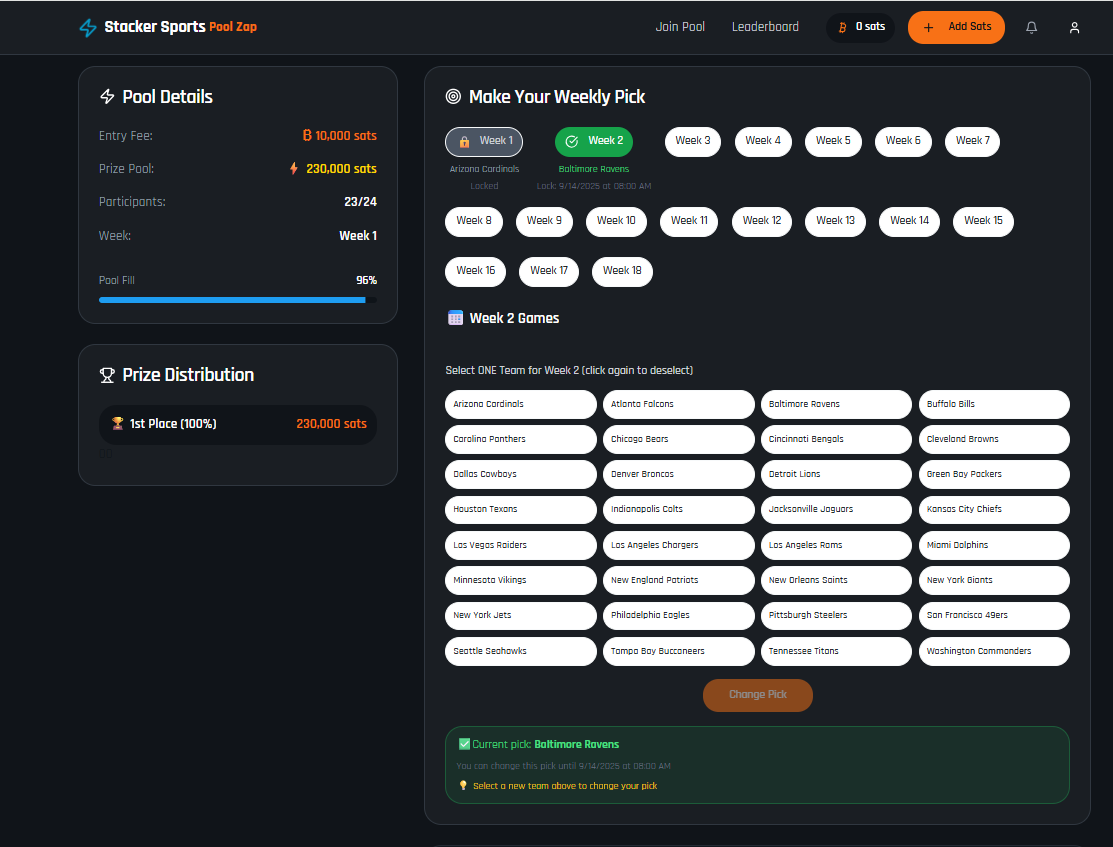Select the Seattle Seahawks

(x=520, y=651)
